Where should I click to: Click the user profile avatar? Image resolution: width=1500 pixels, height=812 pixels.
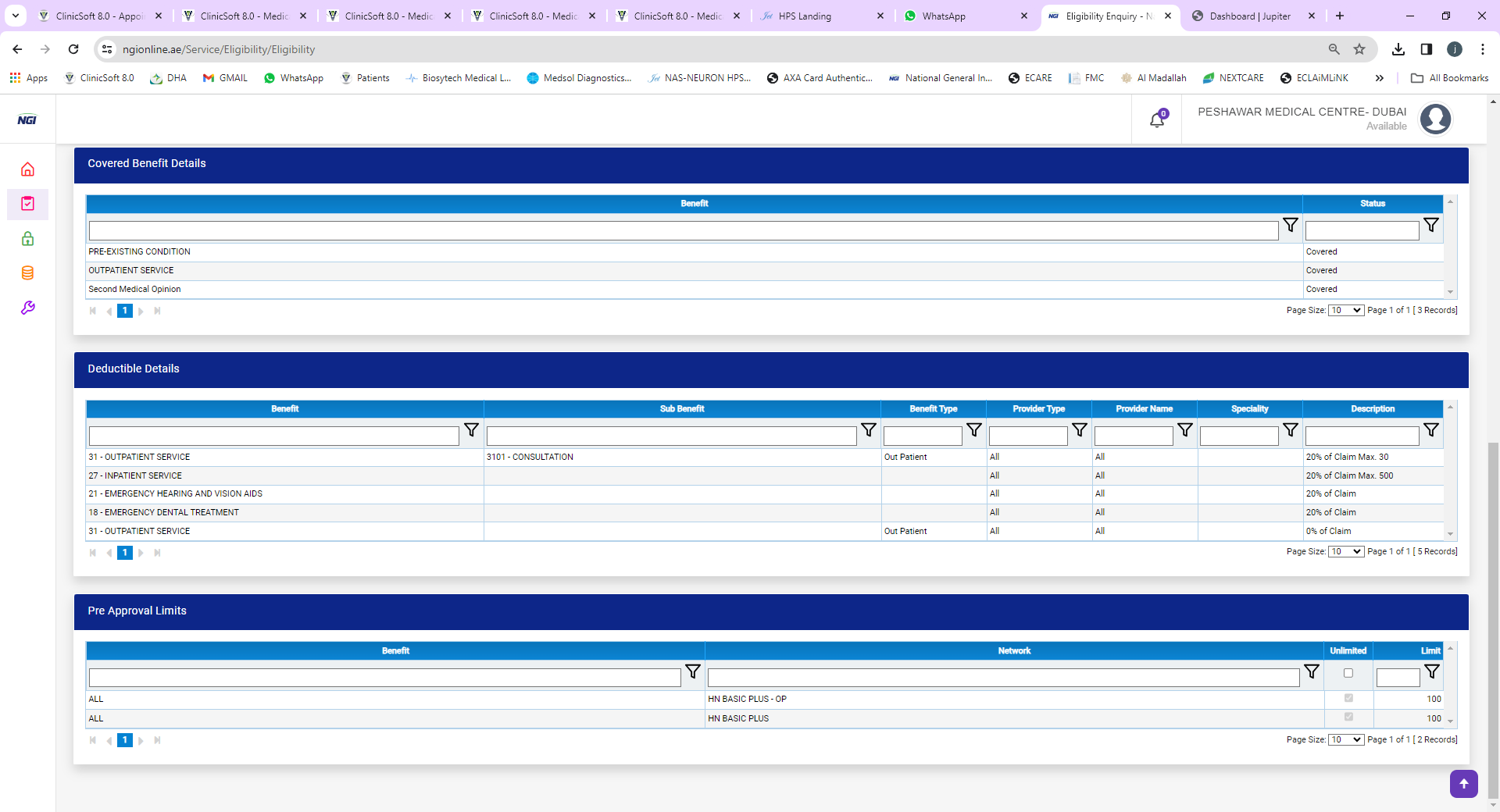pos(1435,119)
